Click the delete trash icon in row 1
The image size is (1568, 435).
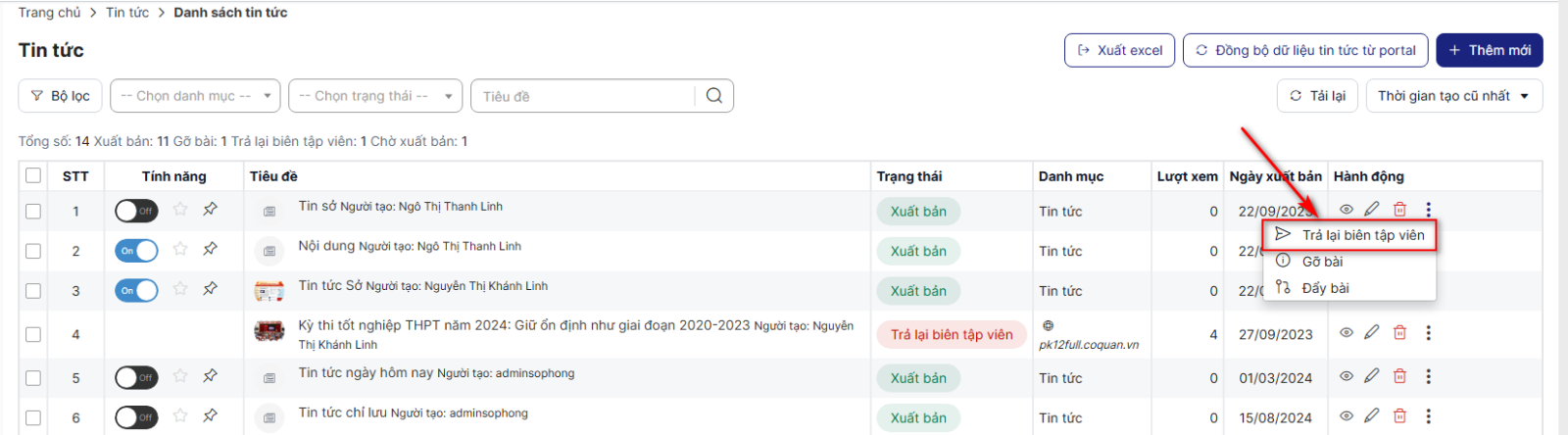[1399, 210]
